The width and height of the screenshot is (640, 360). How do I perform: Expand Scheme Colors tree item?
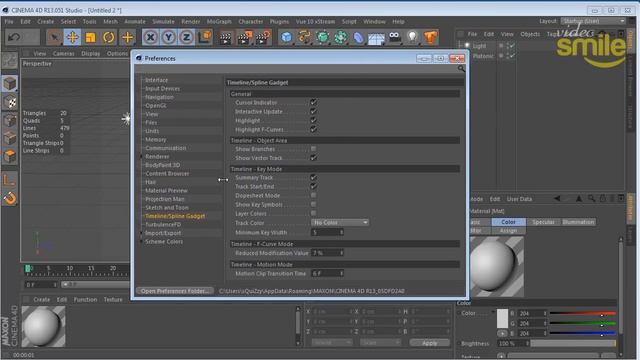click(142, 242)
